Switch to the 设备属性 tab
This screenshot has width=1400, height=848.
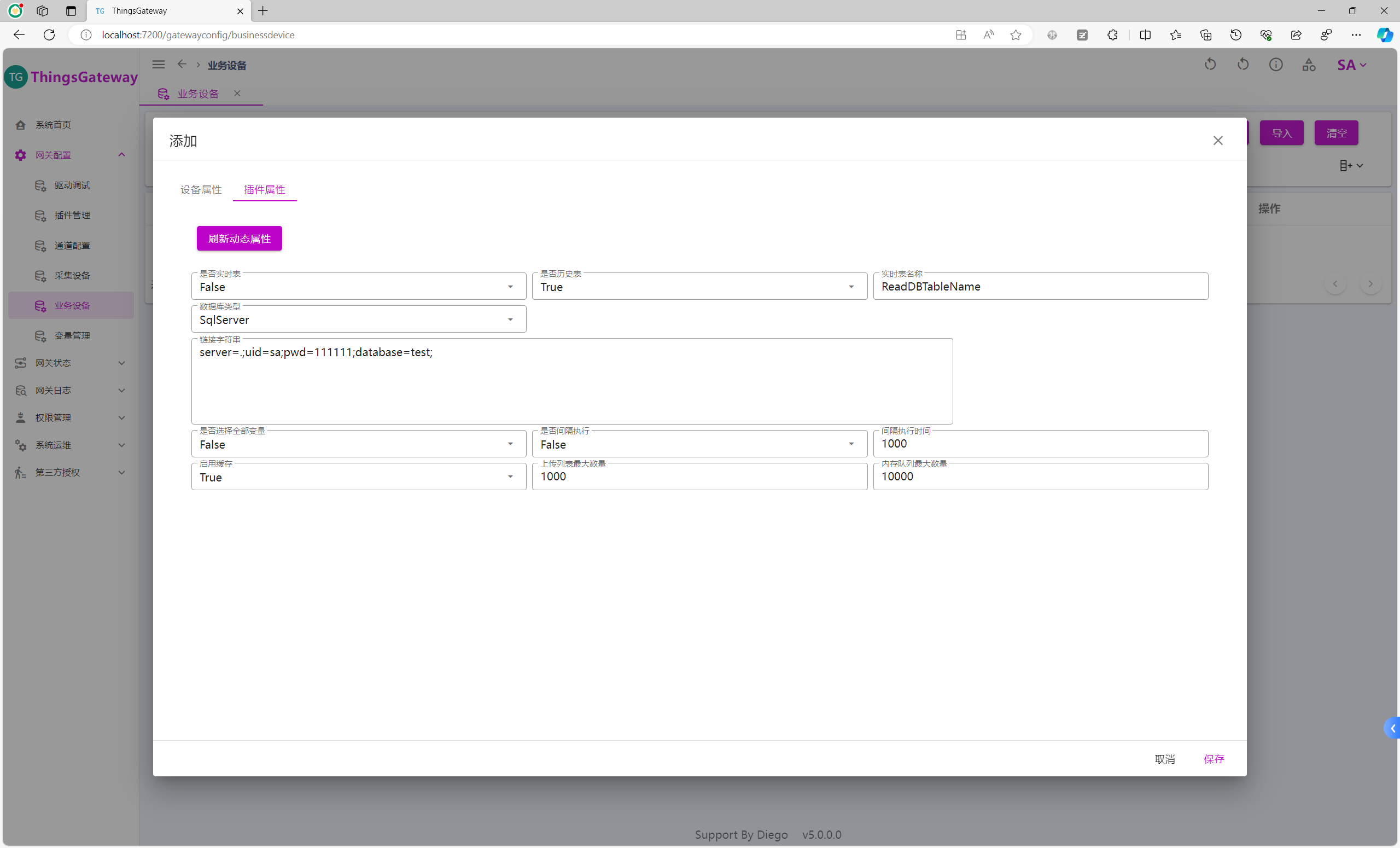tap(201, 190)
